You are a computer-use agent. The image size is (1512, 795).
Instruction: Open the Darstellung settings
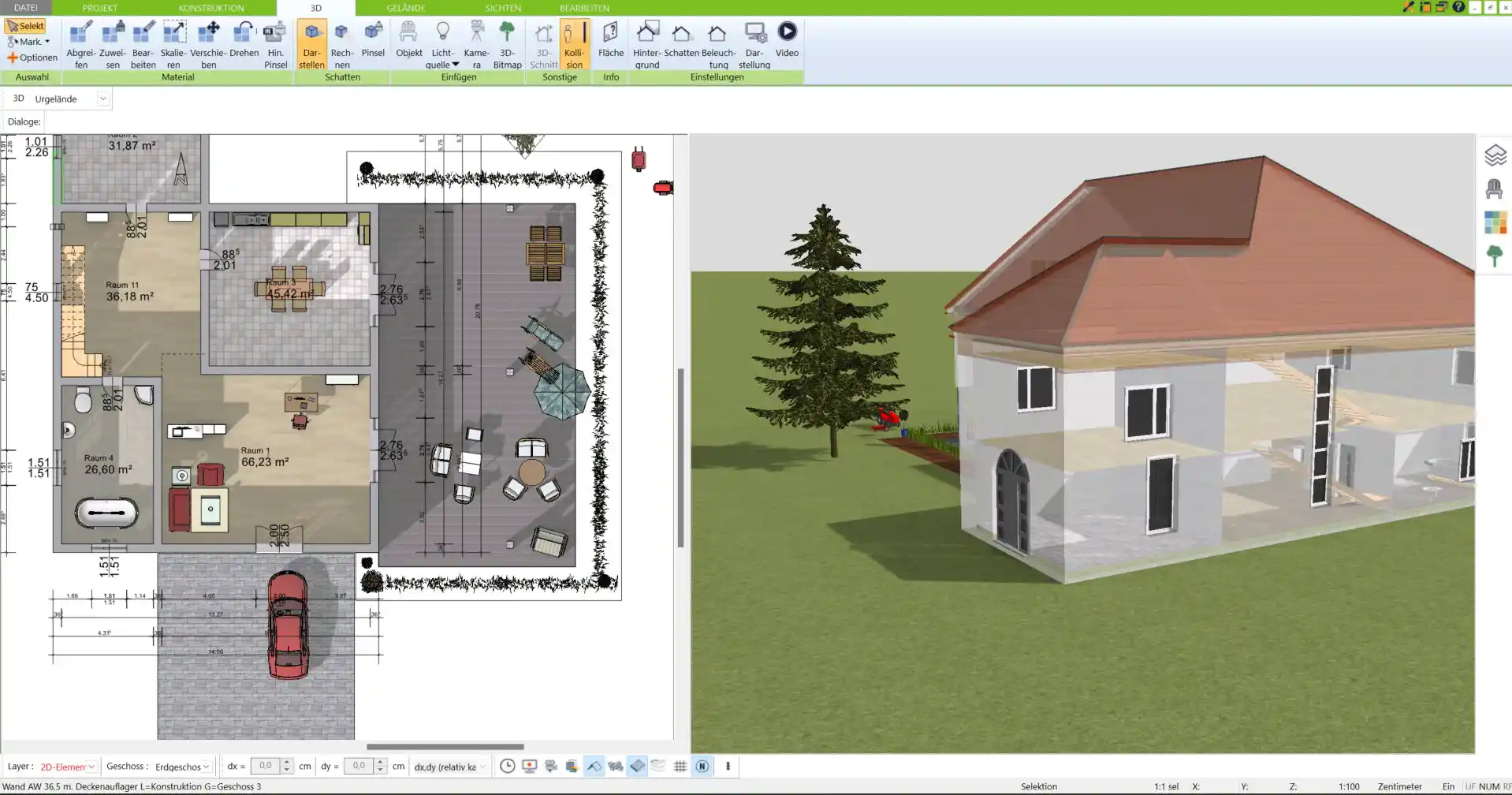point(754,45)
